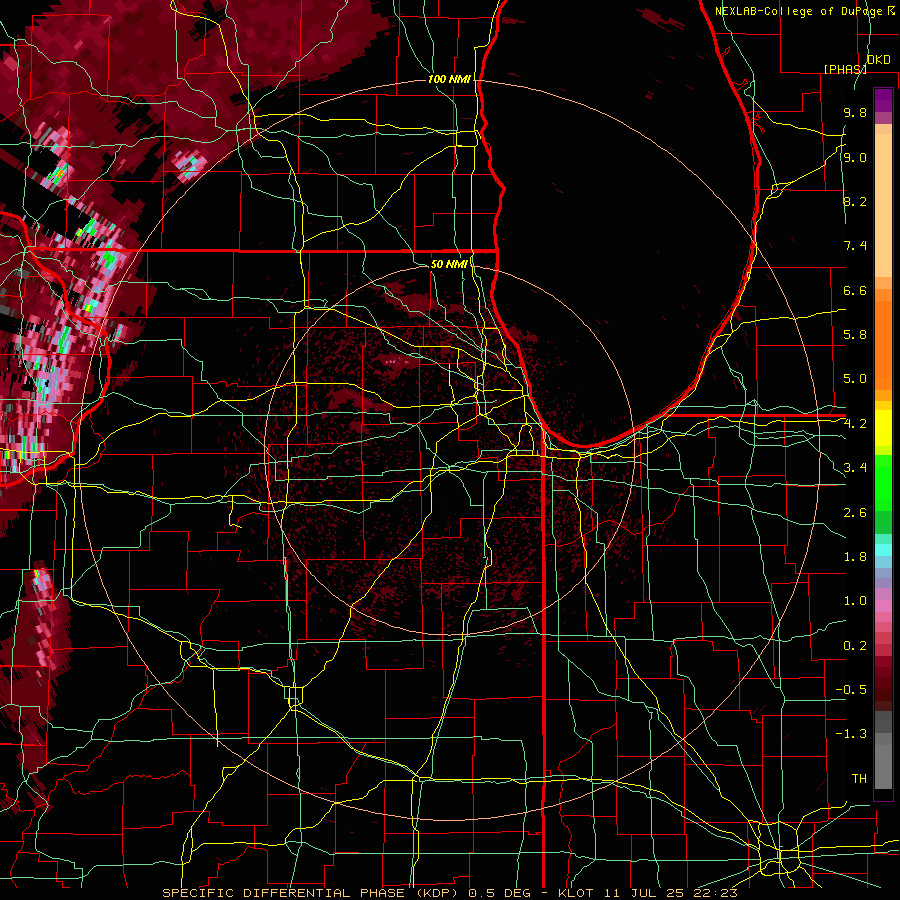The image size is (900, 900).
Task: Click the 50 NMI range ring label
Action: 449,264
